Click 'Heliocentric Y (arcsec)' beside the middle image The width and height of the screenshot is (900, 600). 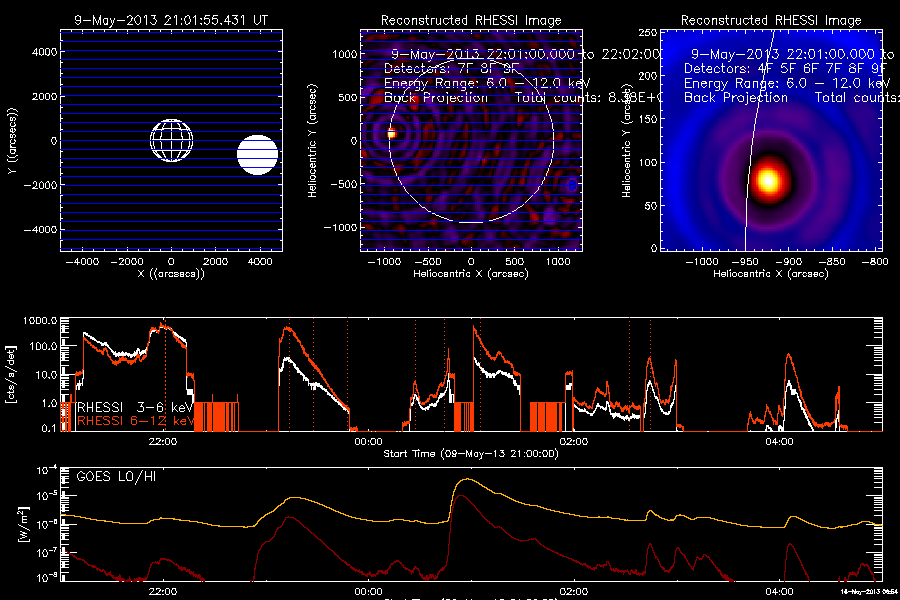[x=312, y=141]
